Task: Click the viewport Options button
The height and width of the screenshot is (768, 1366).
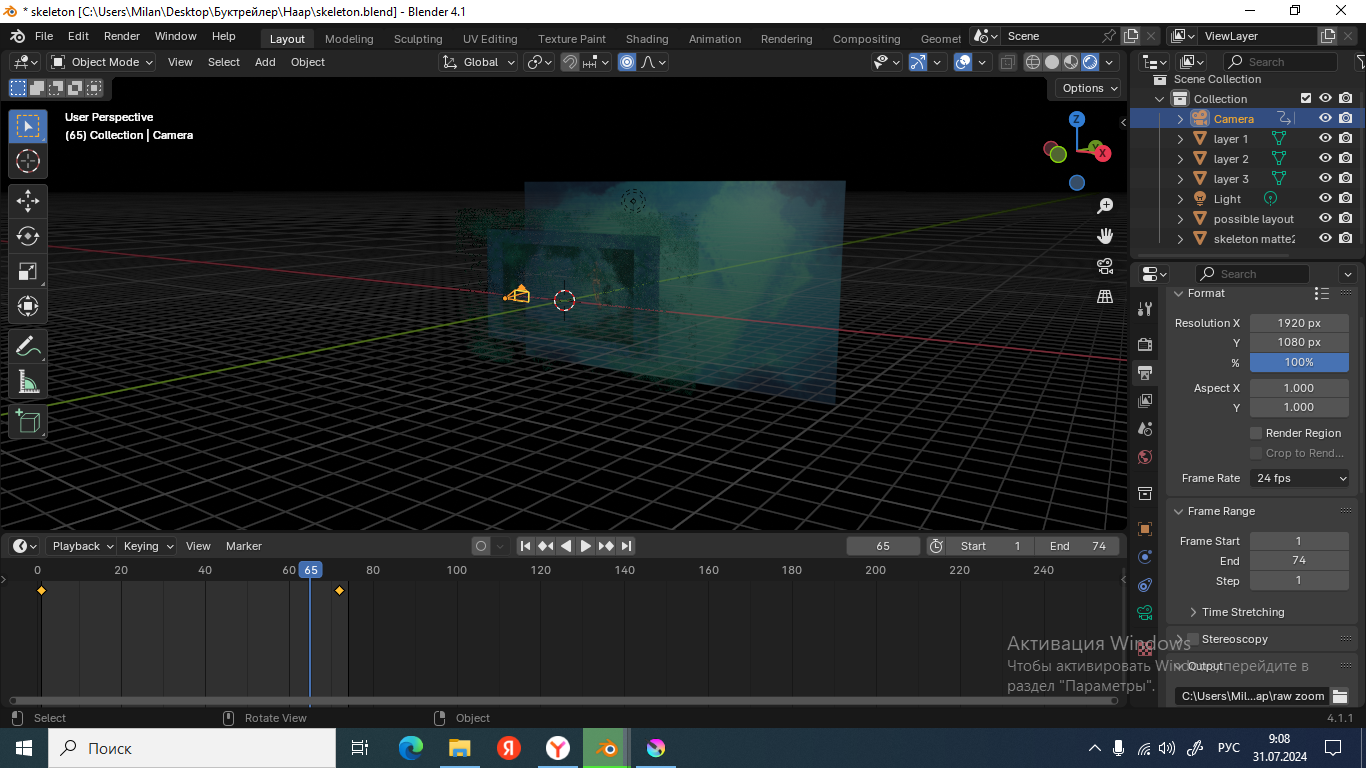Action: pos(1089,88)
